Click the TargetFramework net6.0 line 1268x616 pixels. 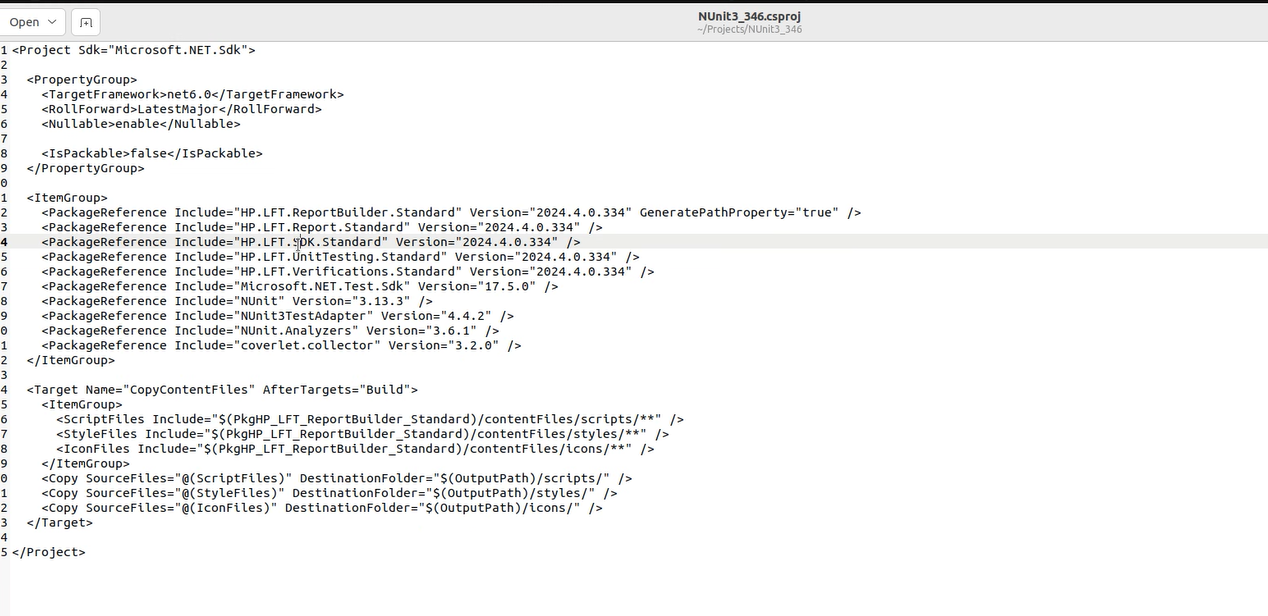(192, 95)
